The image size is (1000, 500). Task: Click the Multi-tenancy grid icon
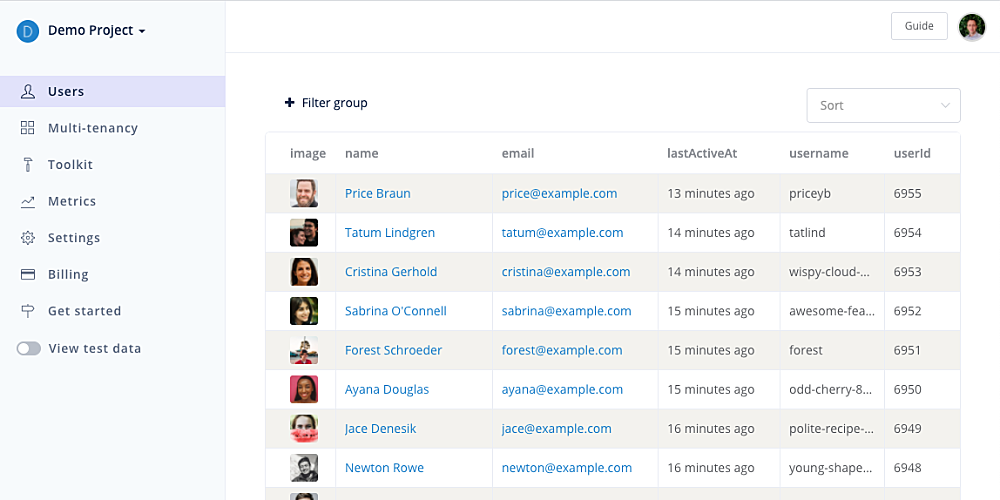[27, 128]
